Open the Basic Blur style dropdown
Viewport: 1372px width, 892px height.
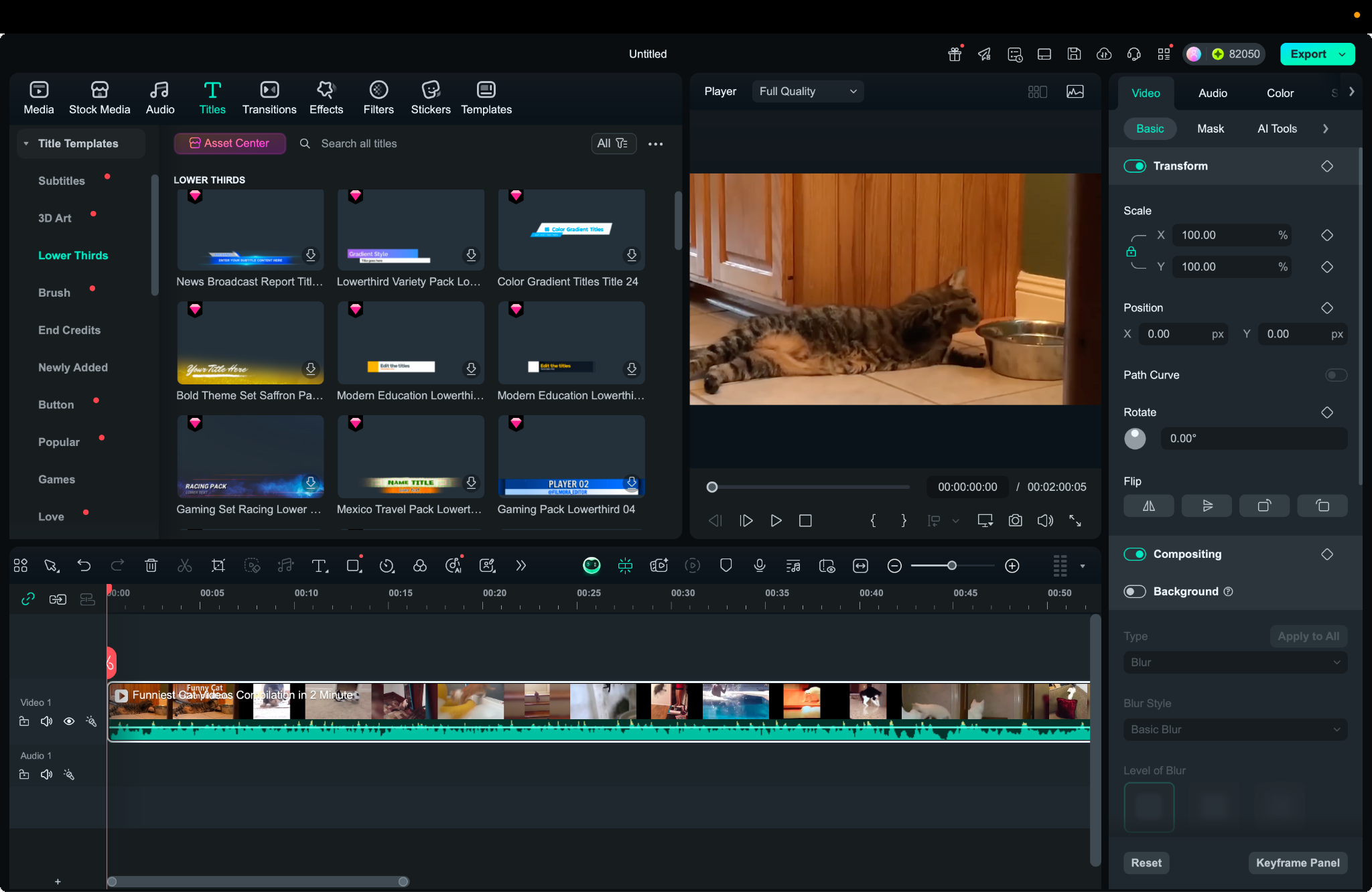point(1235,729)
